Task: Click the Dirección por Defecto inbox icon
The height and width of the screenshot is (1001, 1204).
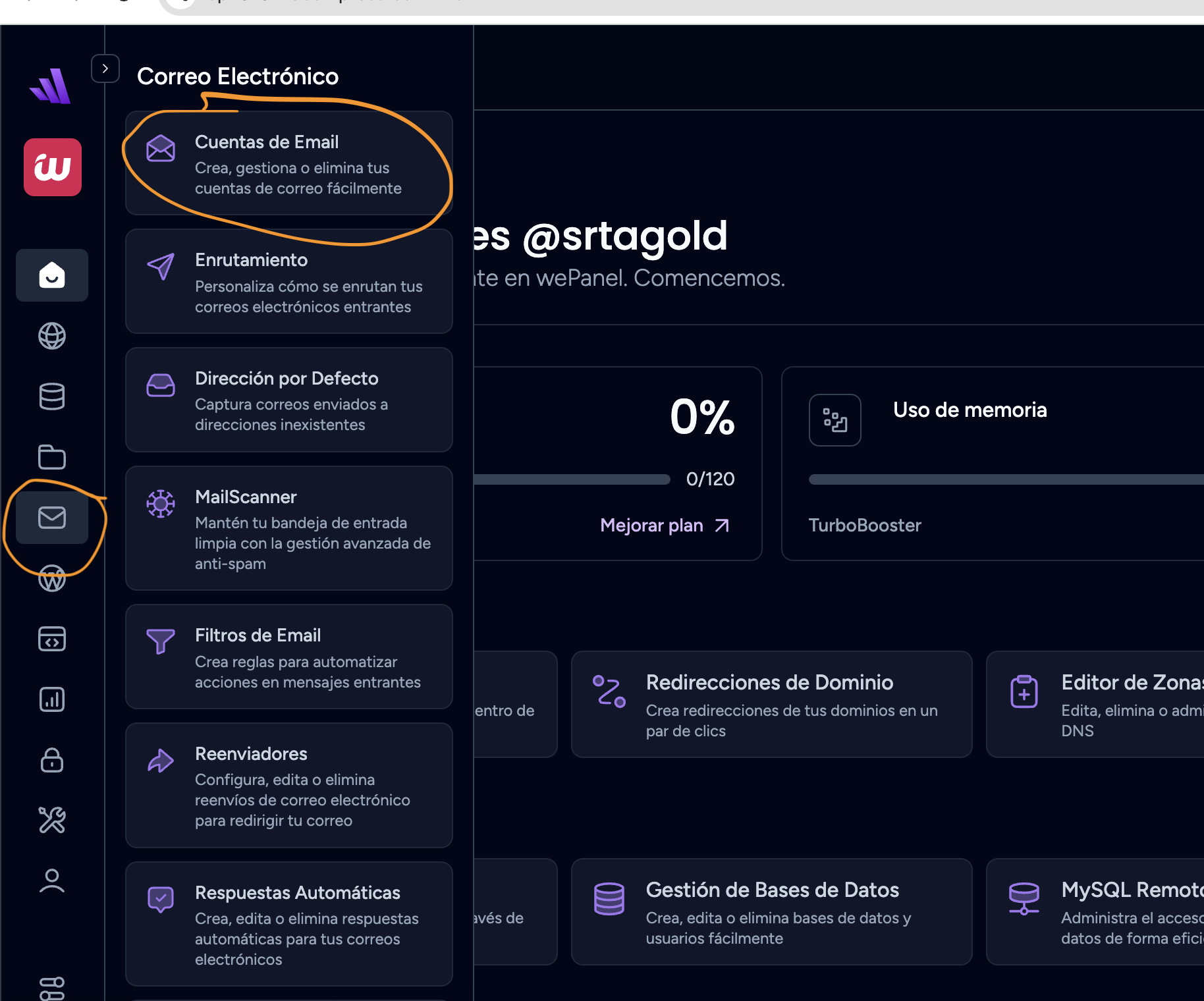Action: click(161, 385)
